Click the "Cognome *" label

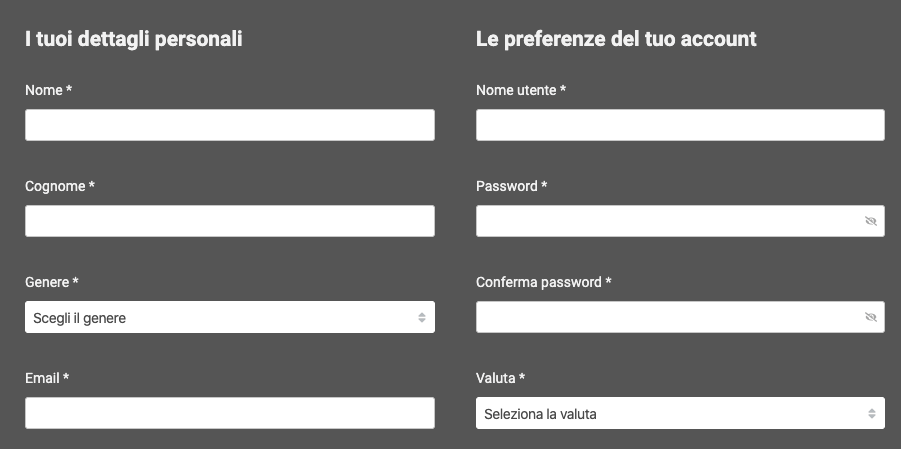point(60,186)
